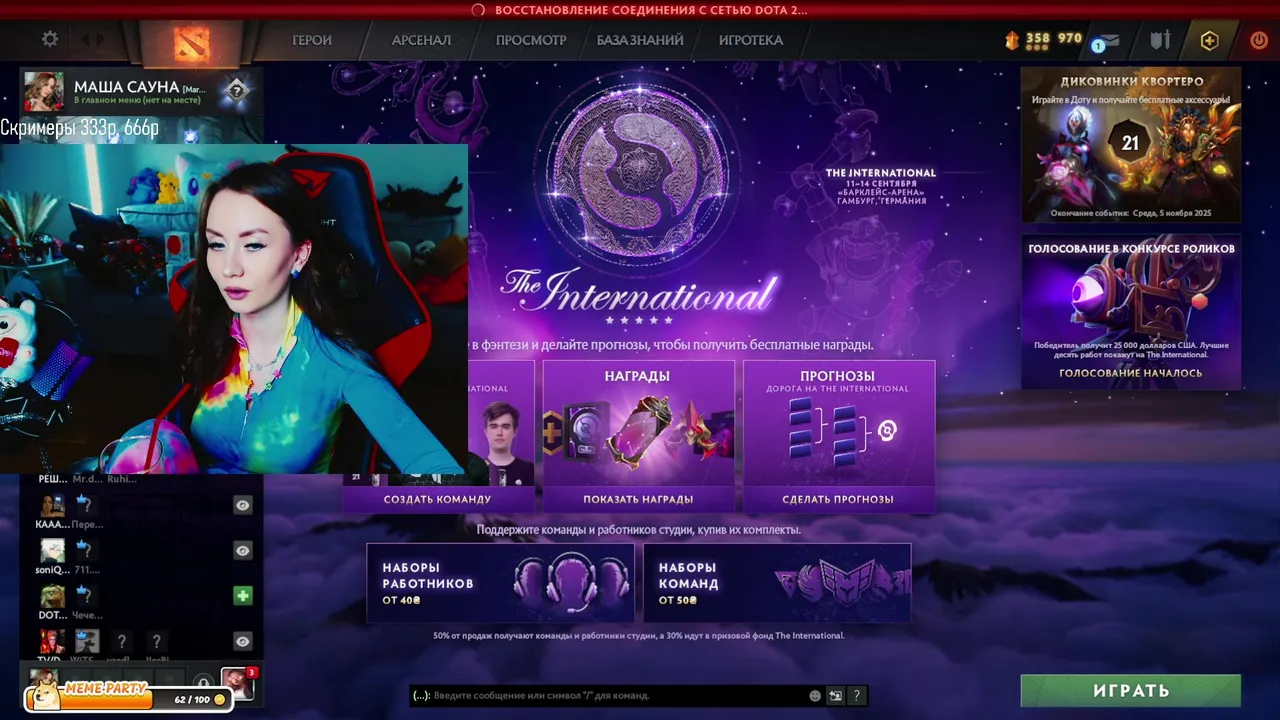Screen dimensions: 1280x720
Task: Click the chat help question mark
Action: coord(857,696)
